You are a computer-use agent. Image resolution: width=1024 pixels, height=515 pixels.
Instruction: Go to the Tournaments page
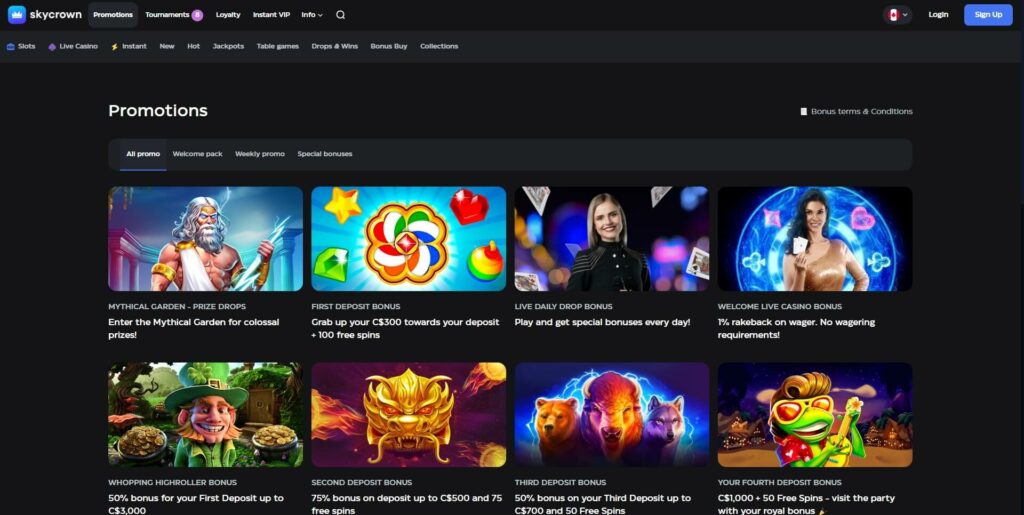coord(167,14)
